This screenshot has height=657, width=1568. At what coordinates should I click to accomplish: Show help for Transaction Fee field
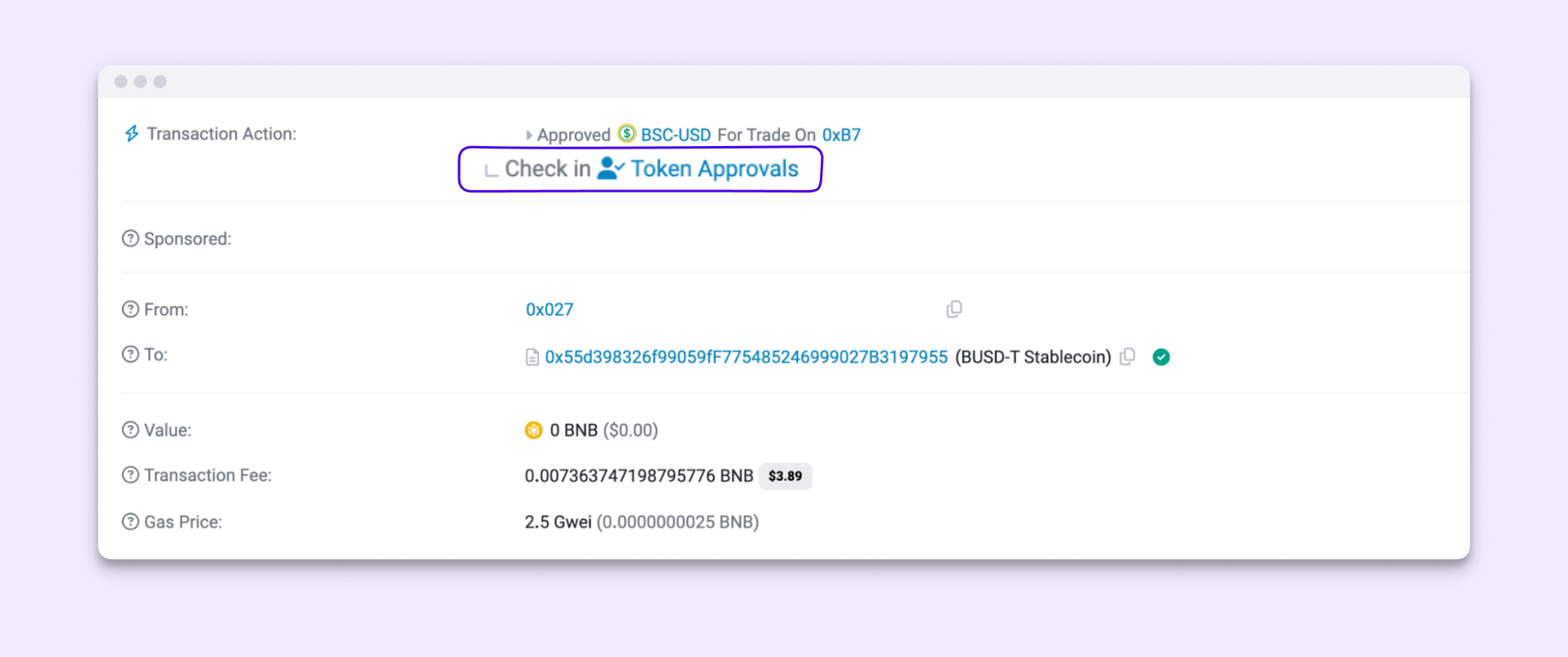click(131, 475)
